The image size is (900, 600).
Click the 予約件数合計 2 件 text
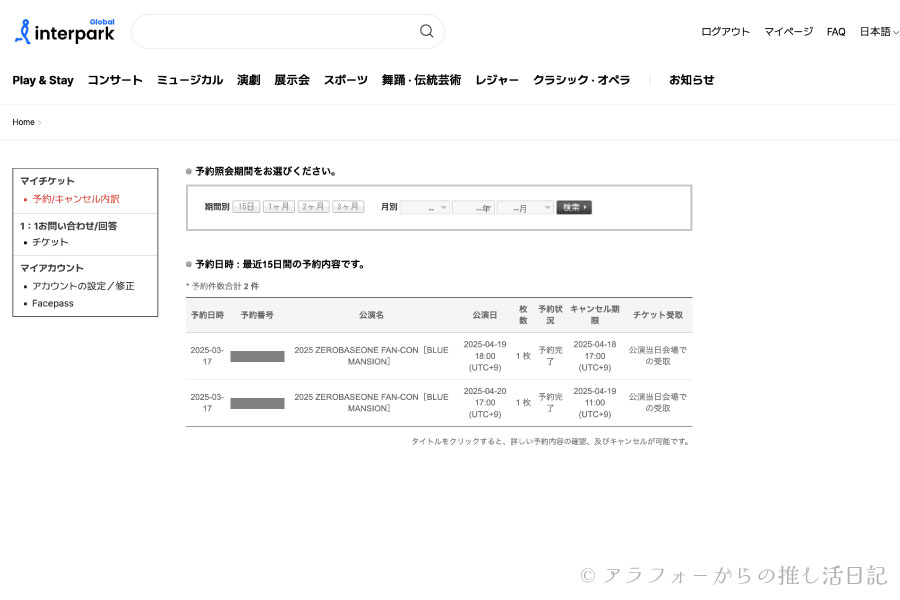[224, 286]
